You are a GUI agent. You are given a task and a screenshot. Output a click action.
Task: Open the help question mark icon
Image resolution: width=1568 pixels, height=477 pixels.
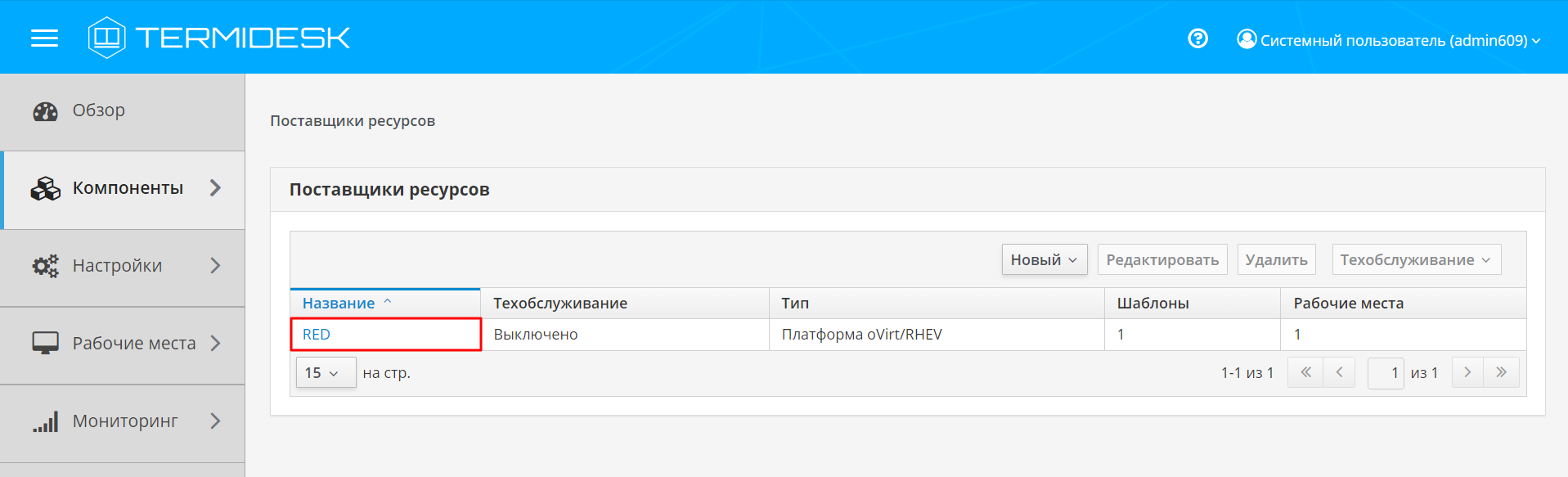coord(1197,38)
